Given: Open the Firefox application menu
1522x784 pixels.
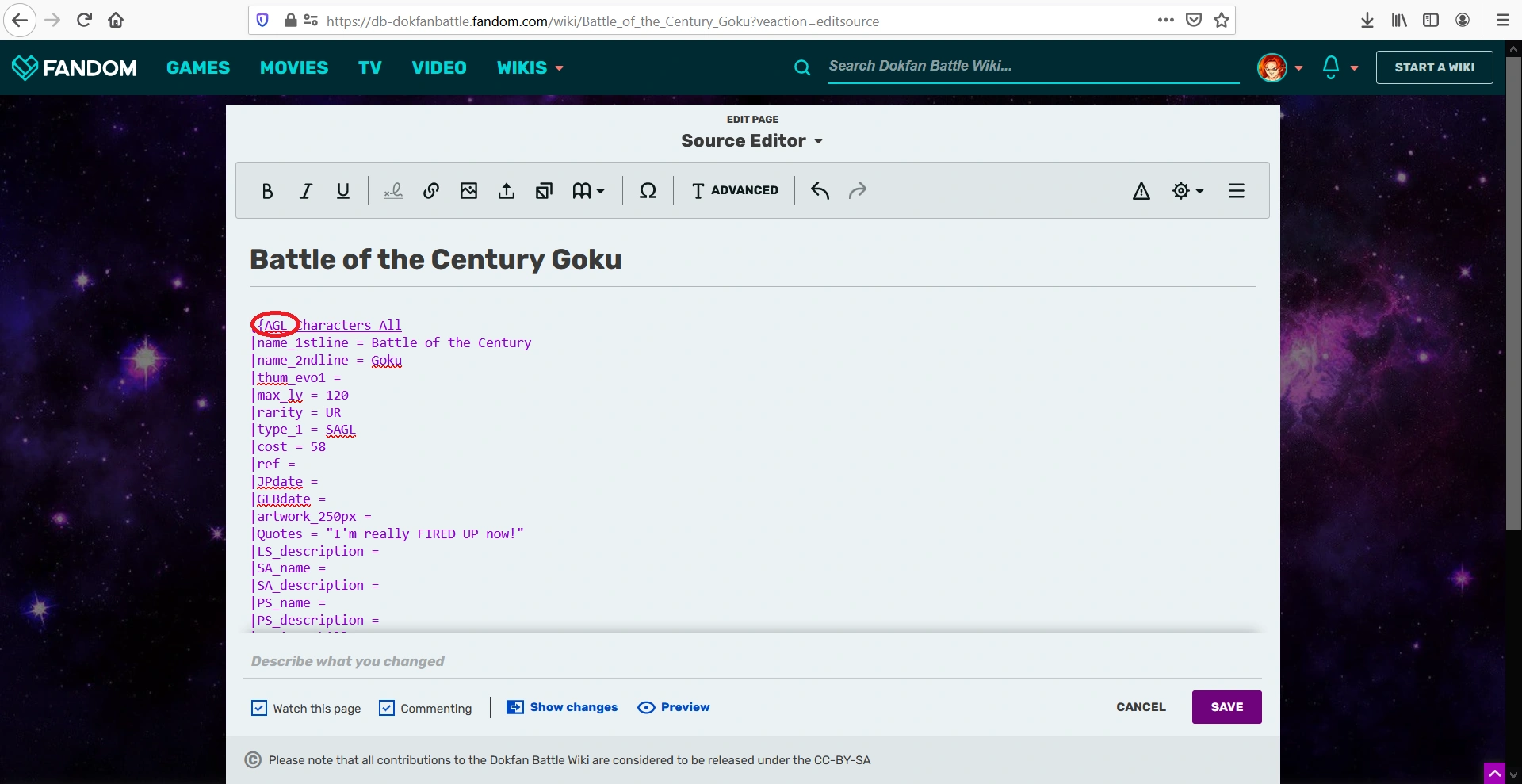Looking at the screenshot, I should click(1502, 21).
